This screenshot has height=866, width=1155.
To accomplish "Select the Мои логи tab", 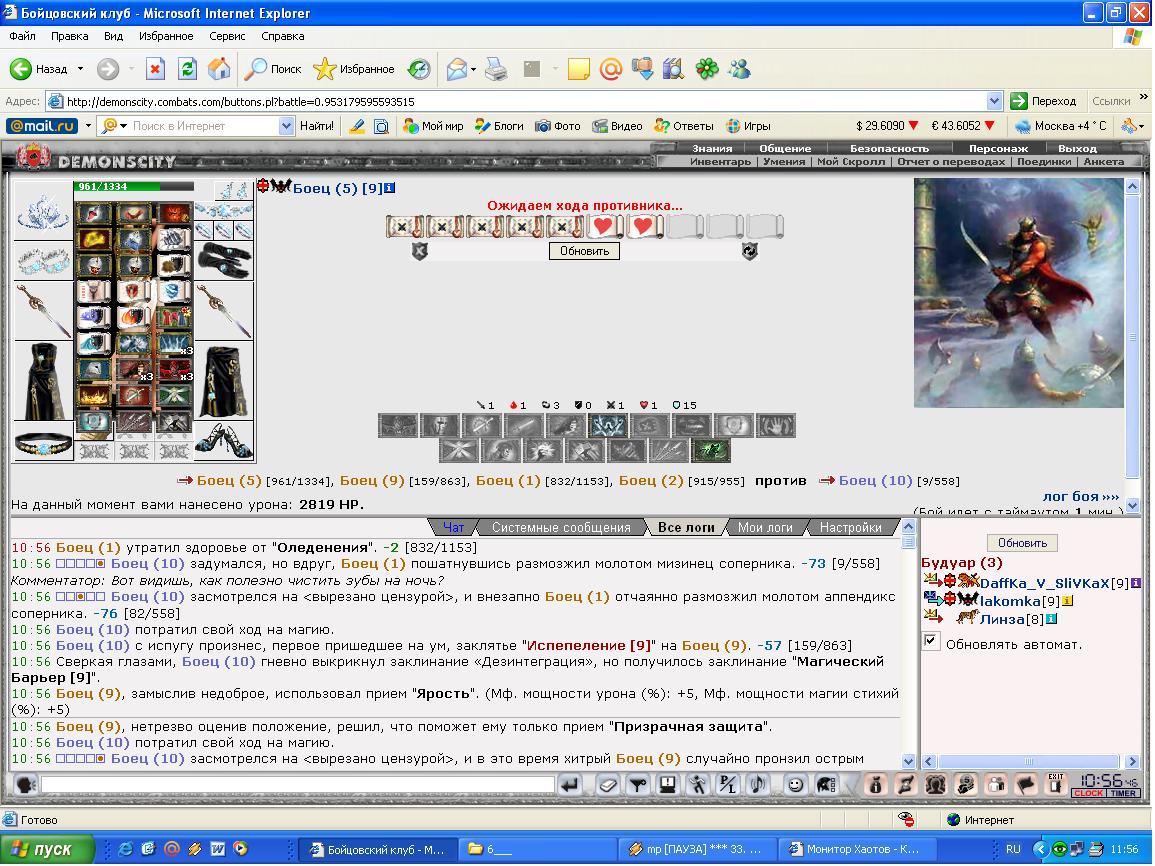I will [765, 527].
